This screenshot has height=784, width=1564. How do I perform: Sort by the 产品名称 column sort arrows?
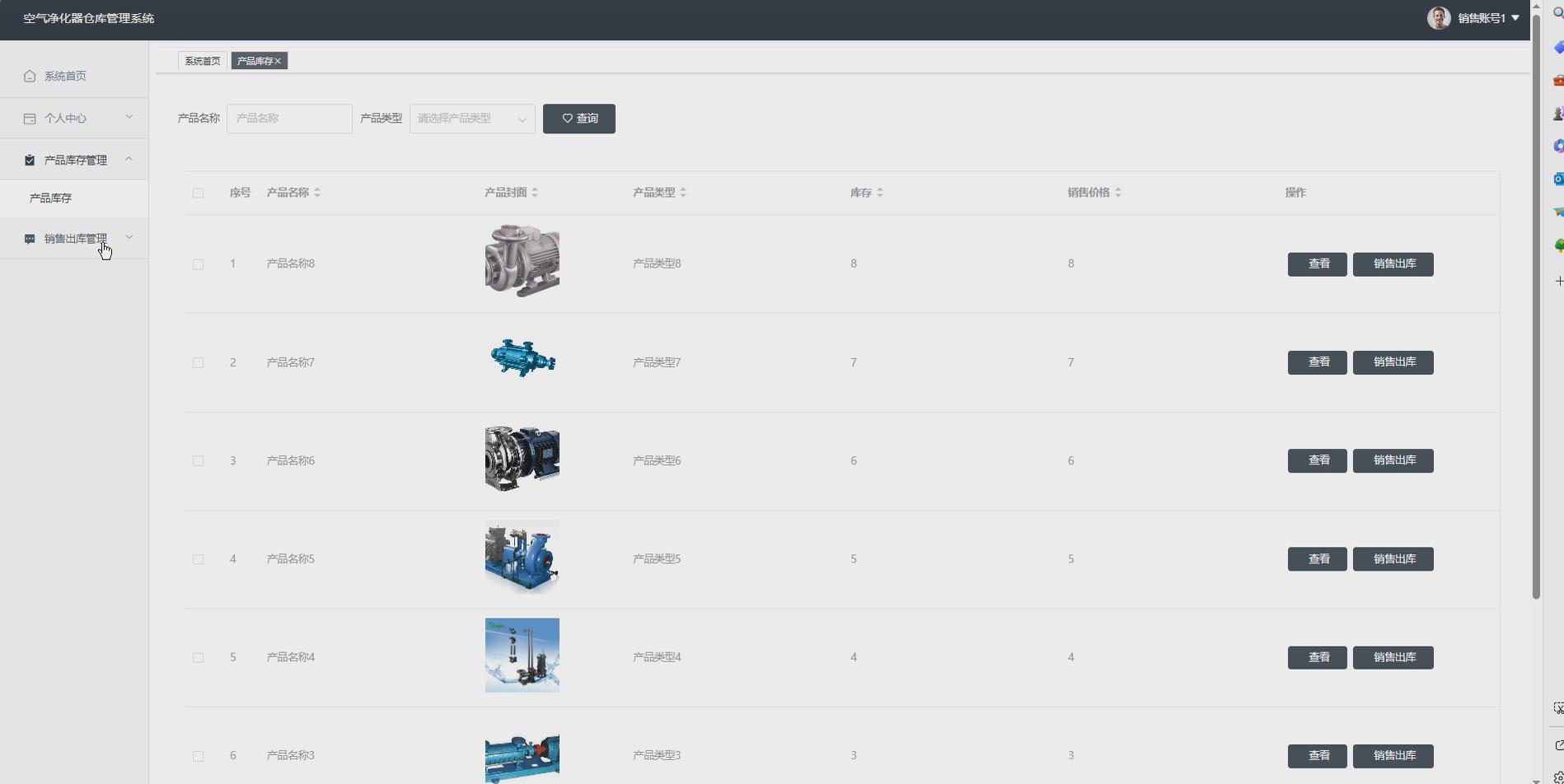point(317,193)
